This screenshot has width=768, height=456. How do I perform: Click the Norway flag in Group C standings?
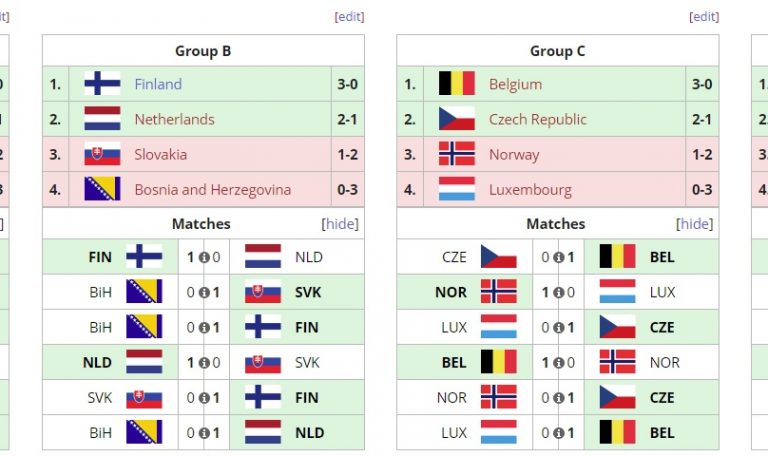point(457,154)
